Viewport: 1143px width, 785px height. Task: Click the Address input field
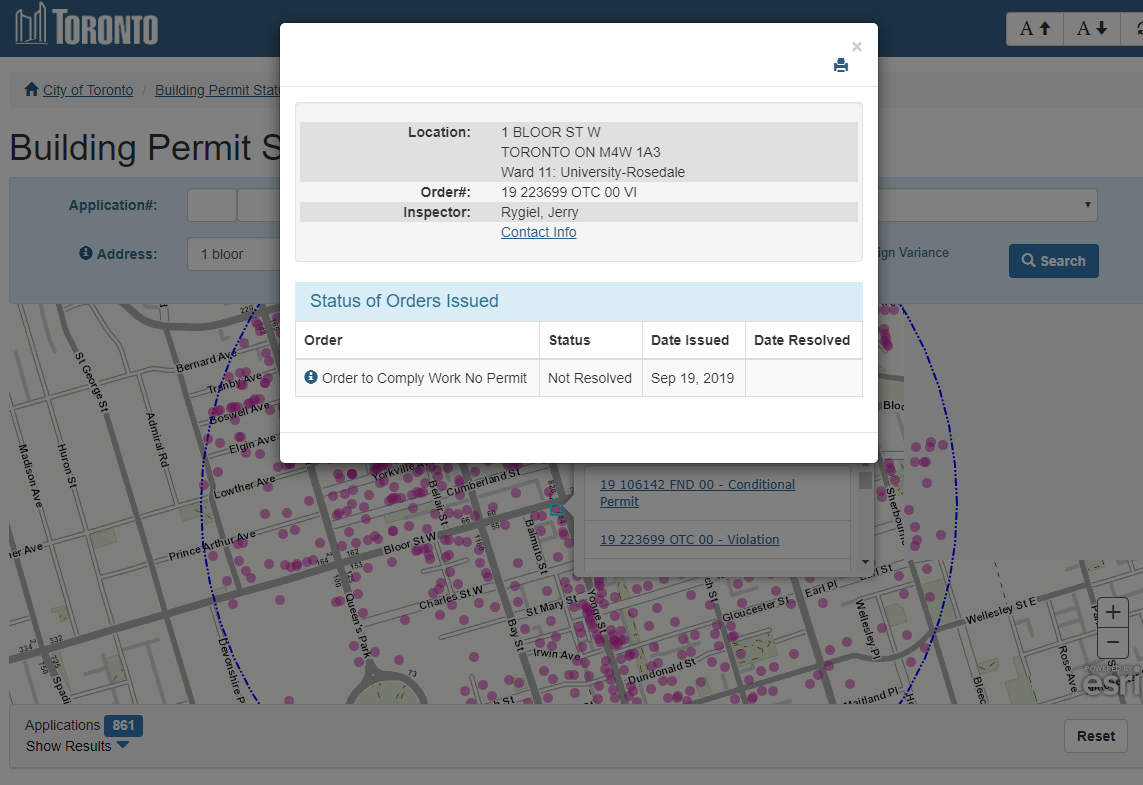[x=233, y=254]
